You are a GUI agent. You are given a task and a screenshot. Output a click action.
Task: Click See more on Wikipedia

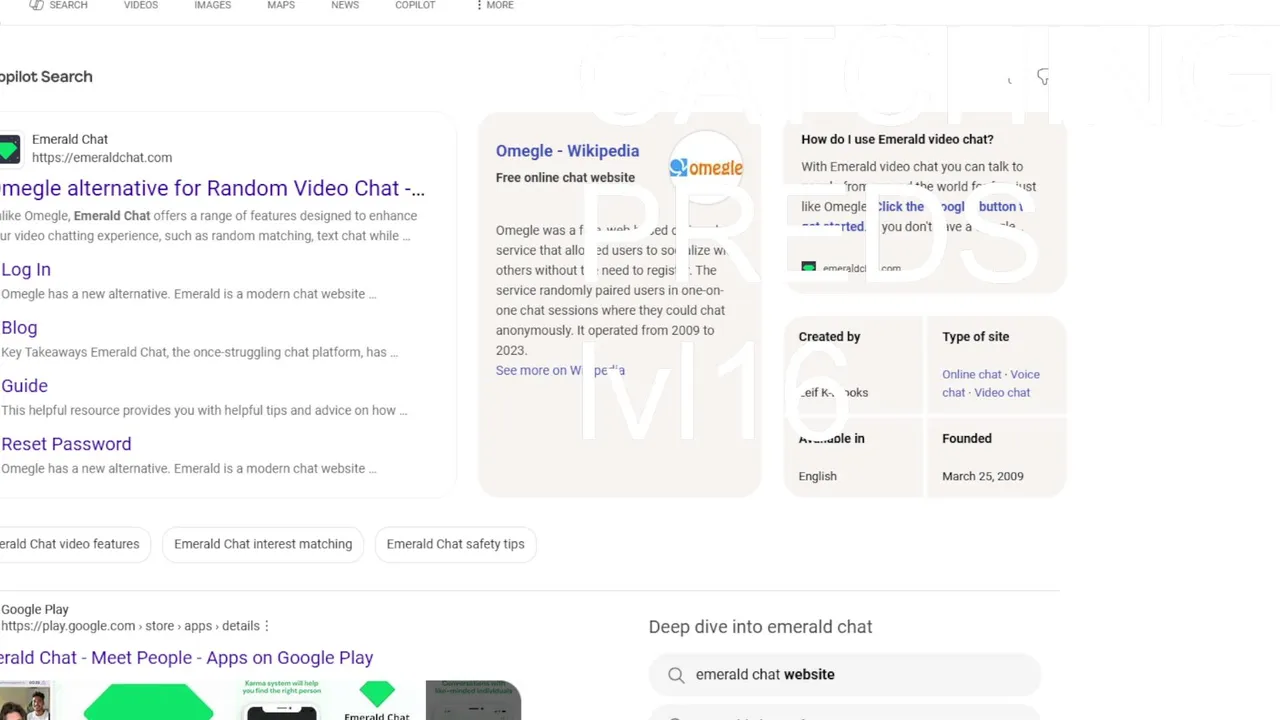coord(560,370)
